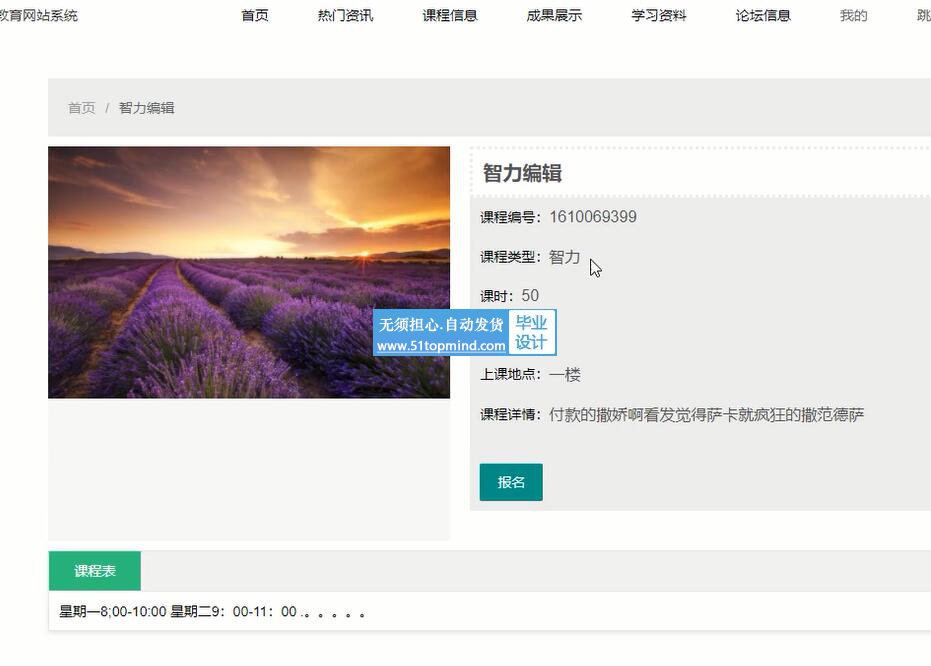Click course number 1610069399
This screenshot has width=931, height=666.
[593, 217]
